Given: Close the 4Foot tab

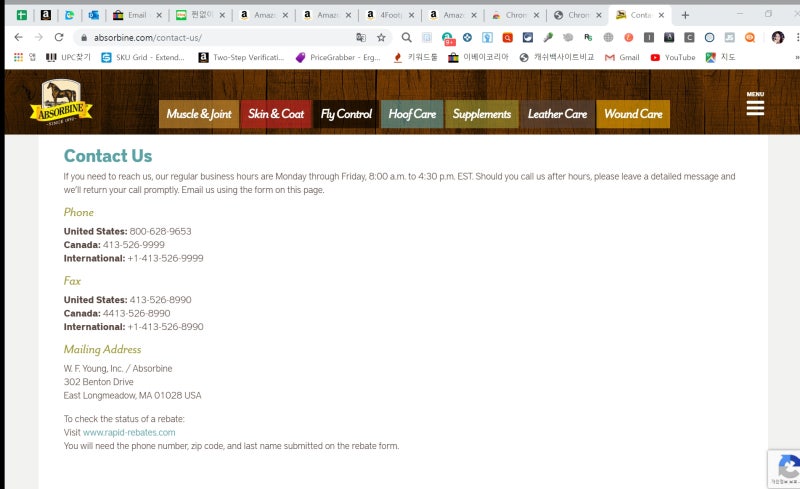Looking at the screenshot, I should point(411,15).
